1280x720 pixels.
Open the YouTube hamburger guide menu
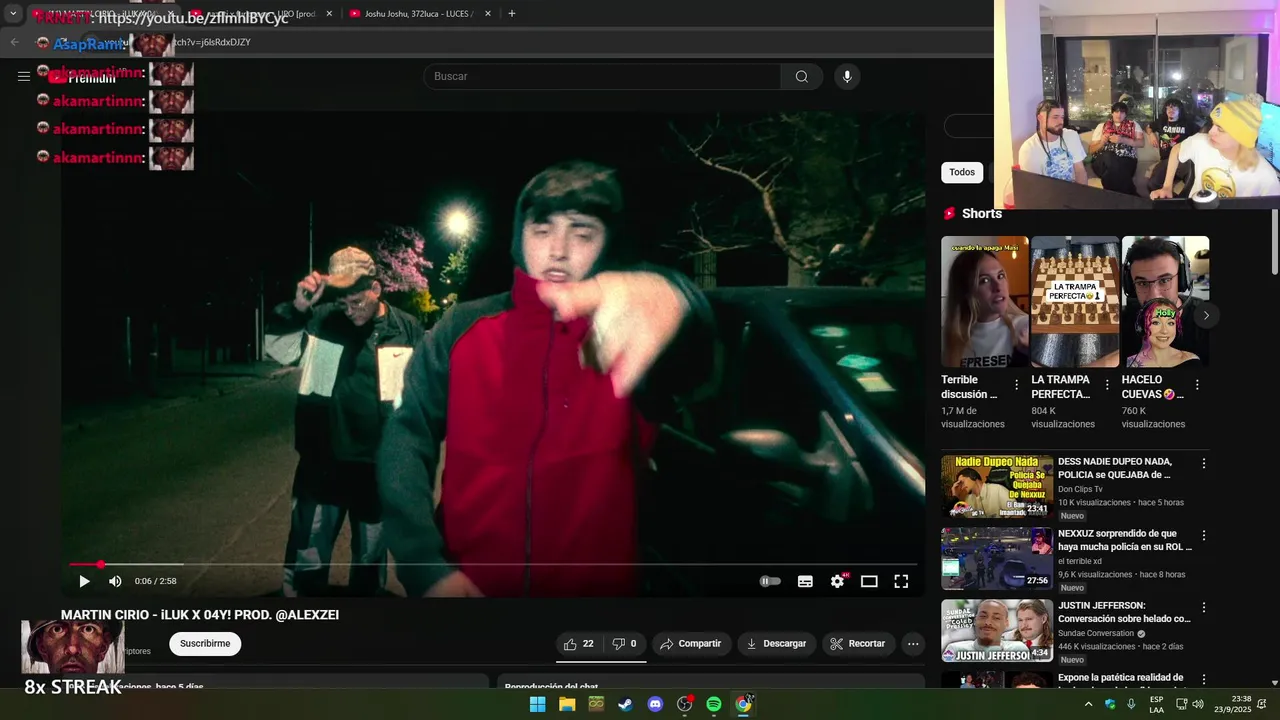pyautogui.click(x=24, y=76)
